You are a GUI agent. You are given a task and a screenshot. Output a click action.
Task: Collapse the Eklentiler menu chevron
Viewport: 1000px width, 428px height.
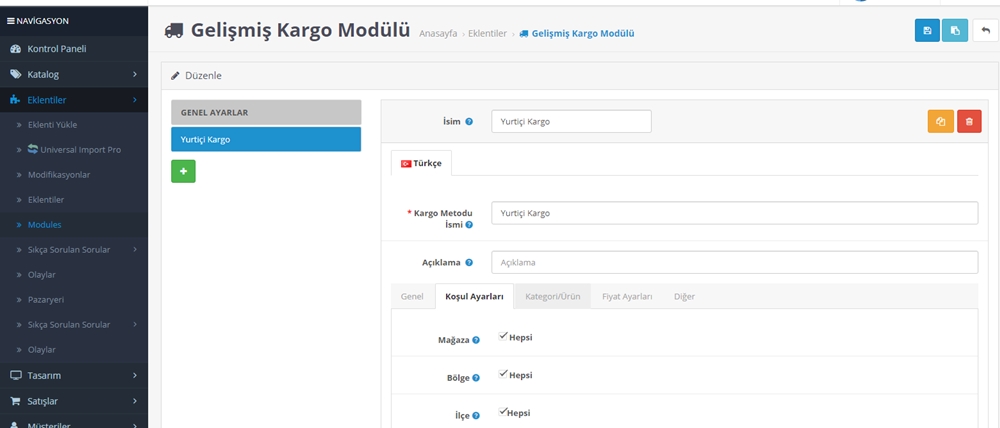[135, 100]
